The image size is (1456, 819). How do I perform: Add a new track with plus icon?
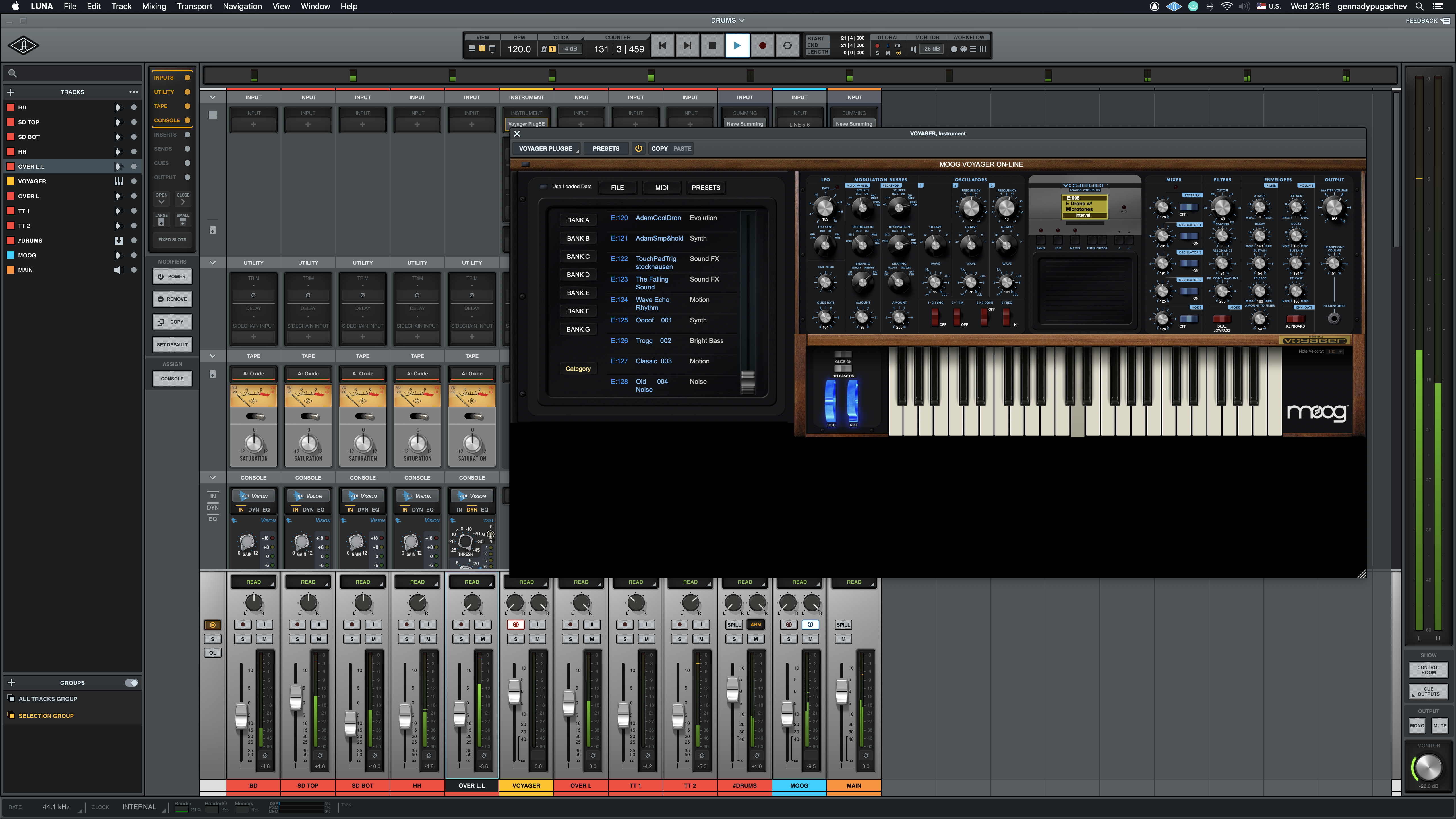tap(11, 92)
